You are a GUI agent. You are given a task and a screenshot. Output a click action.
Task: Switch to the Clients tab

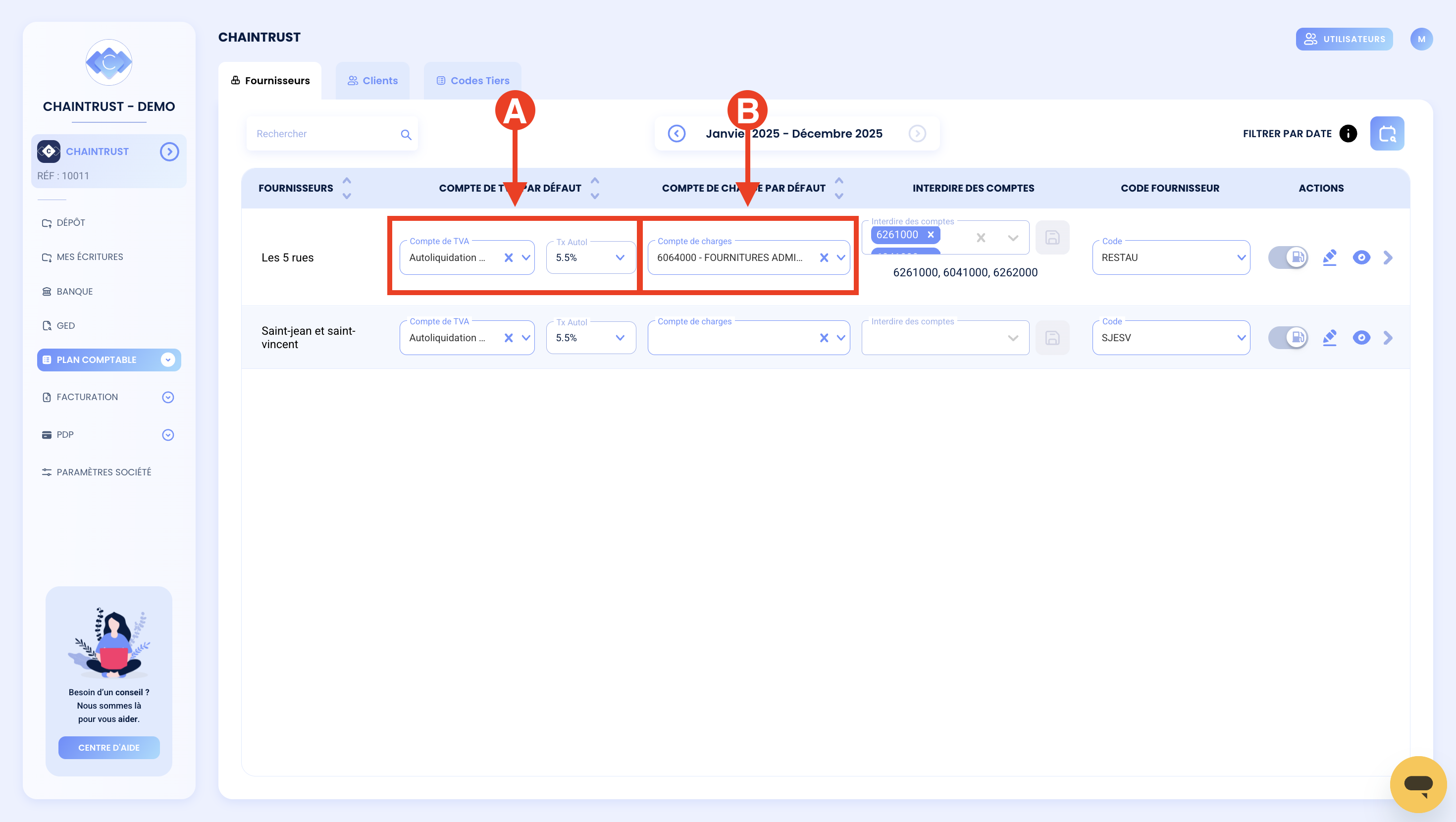click(372, 81)
